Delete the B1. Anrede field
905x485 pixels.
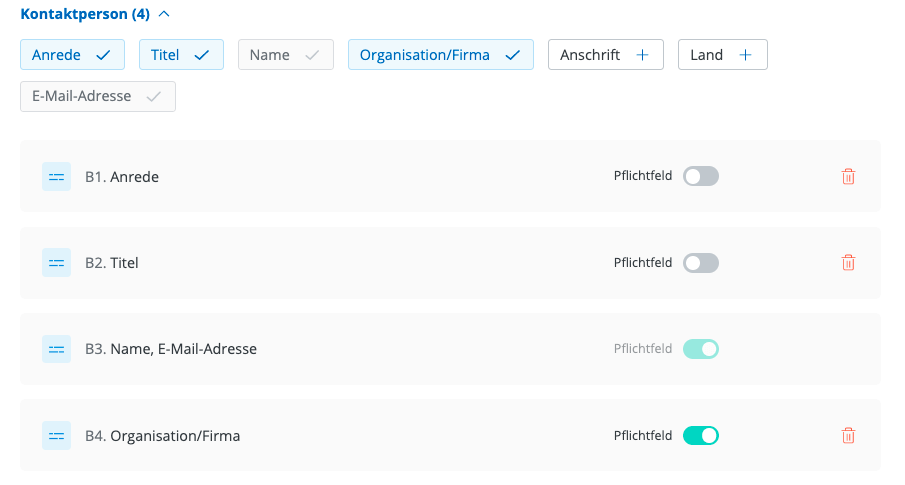pyautogui.click(x=848, y=177)
